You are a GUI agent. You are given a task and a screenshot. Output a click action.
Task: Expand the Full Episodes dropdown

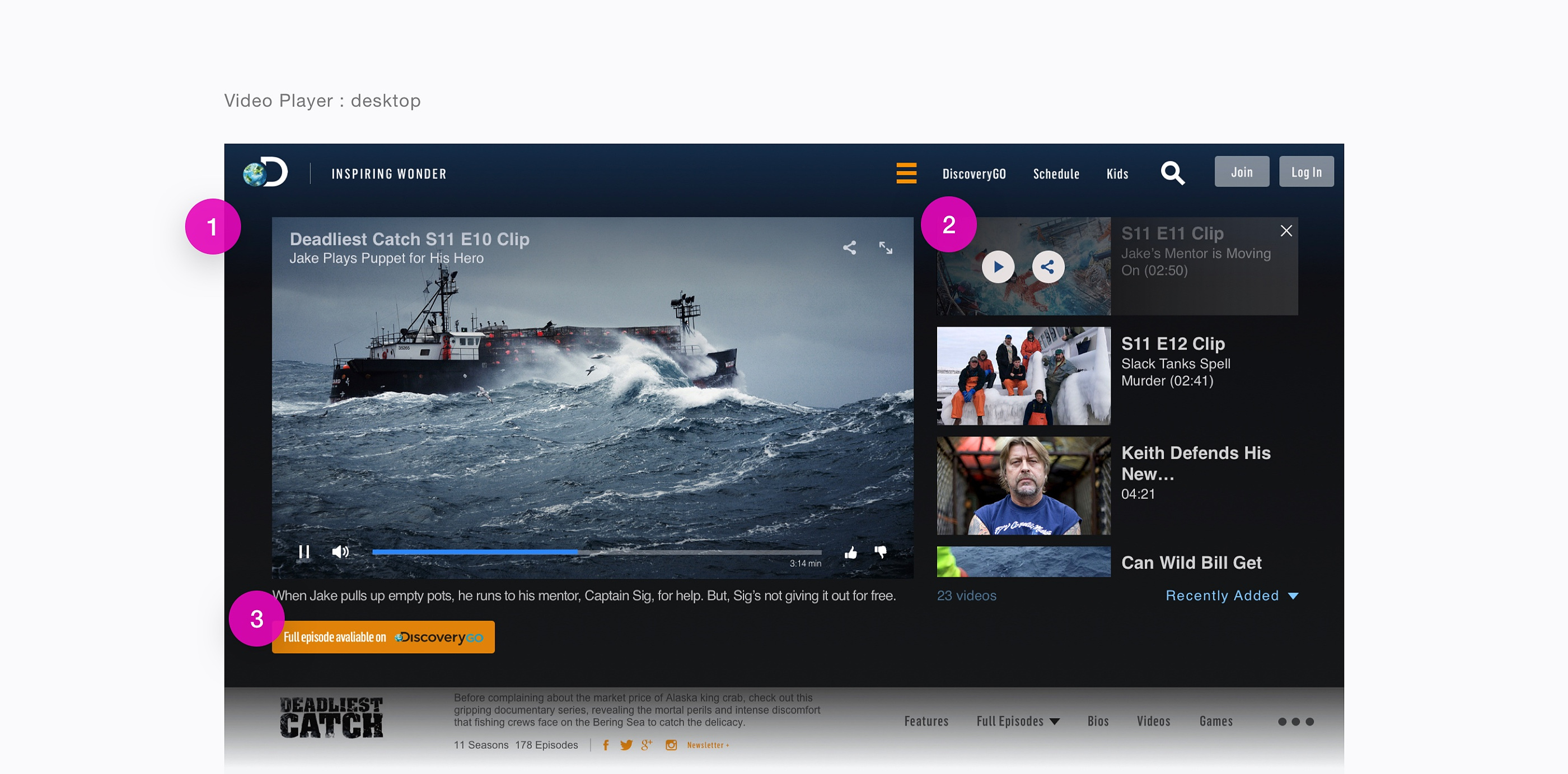[x=1018, y=721]
